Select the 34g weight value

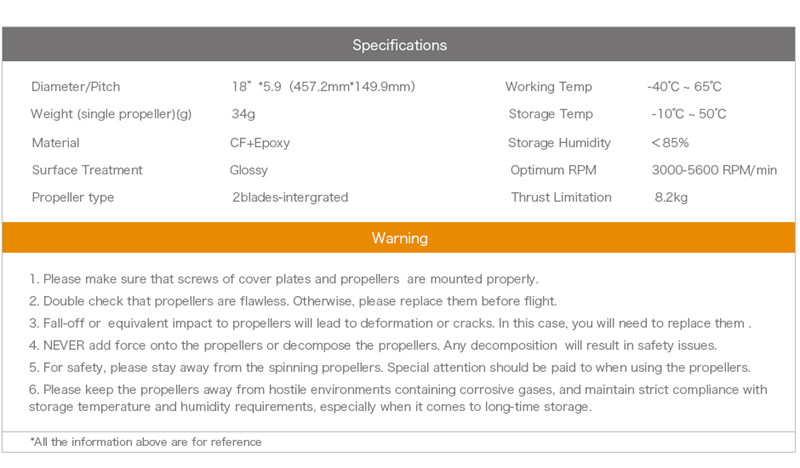tap(242, 114)
